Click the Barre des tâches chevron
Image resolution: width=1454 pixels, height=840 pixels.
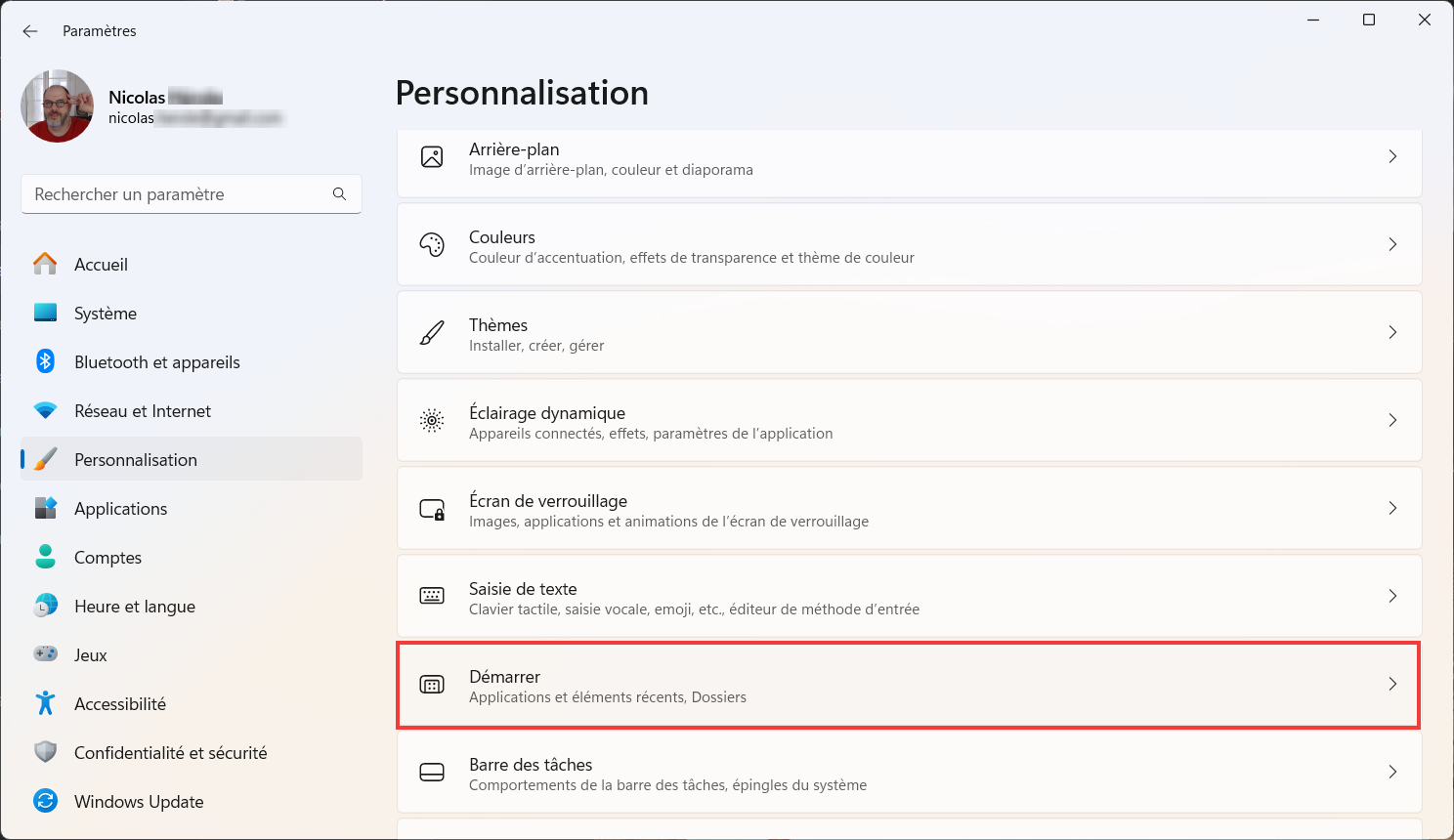coord(1392,772)
